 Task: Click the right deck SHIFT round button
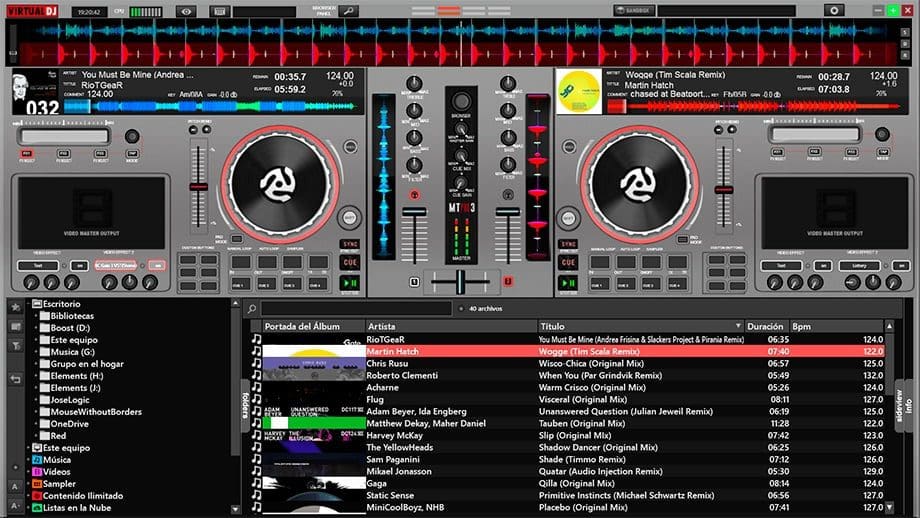[569, 218]
